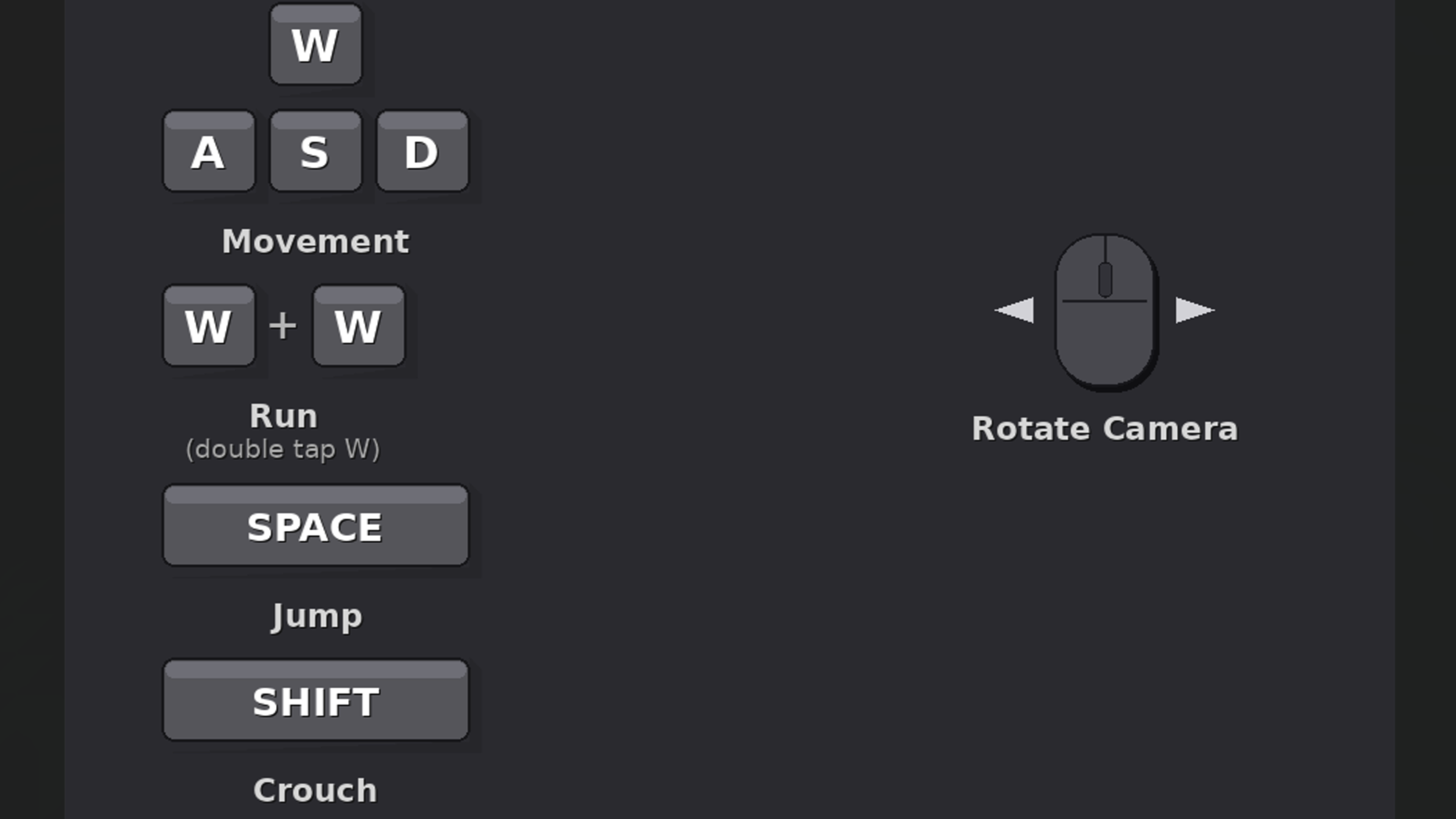The image size is (1456, 819).
Task: Click the right arrow beside the mouse
Action: [x=1194, y=311]
